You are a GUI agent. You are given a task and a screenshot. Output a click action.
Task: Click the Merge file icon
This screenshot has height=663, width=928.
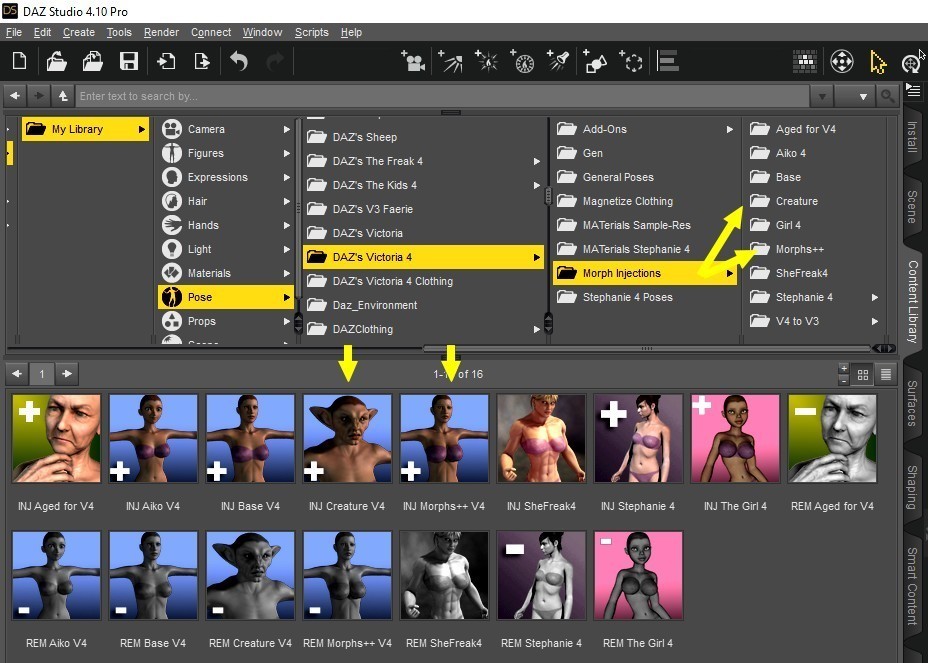click(x=92, y=61)
